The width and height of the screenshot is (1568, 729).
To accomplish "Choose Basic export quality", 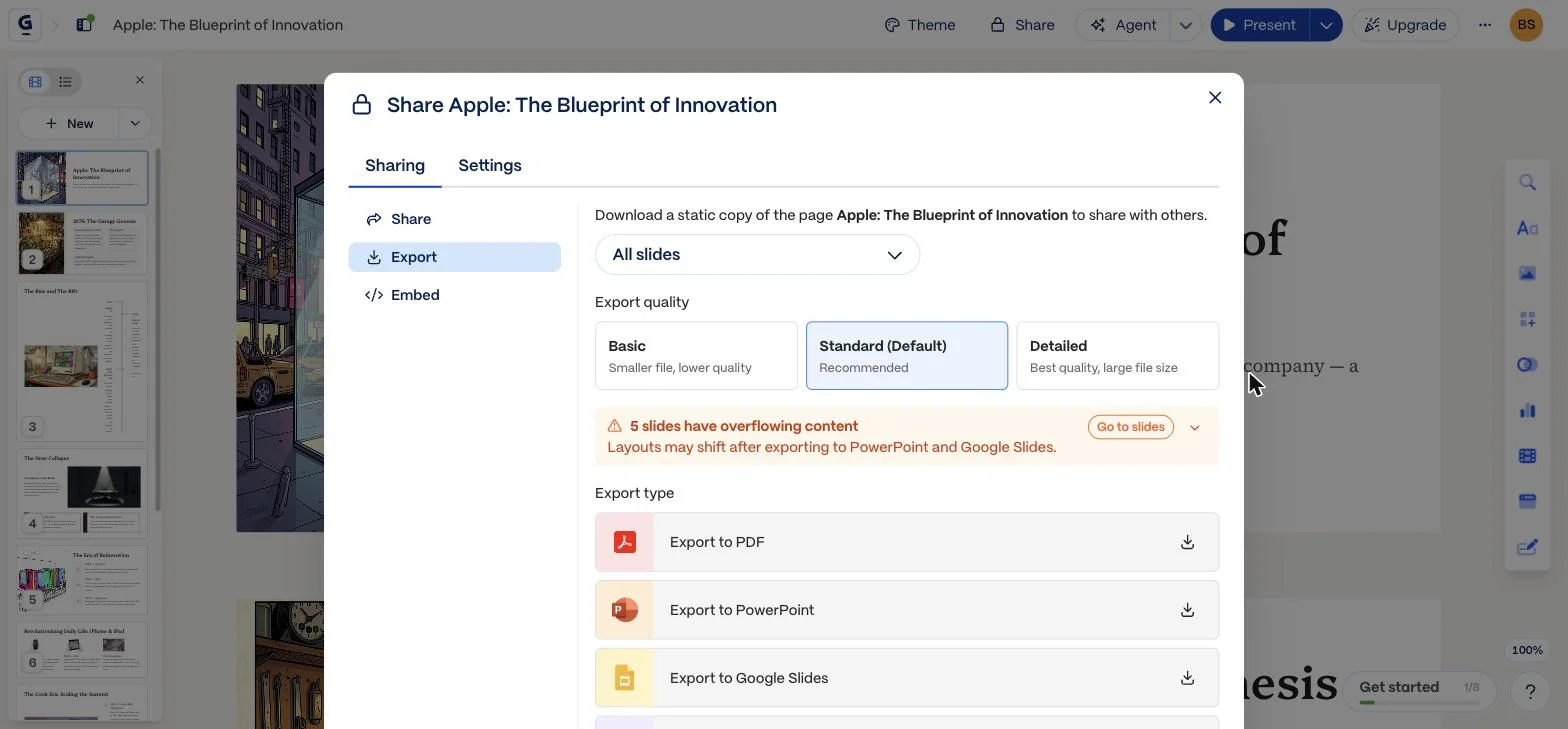I will pos(696,356).
